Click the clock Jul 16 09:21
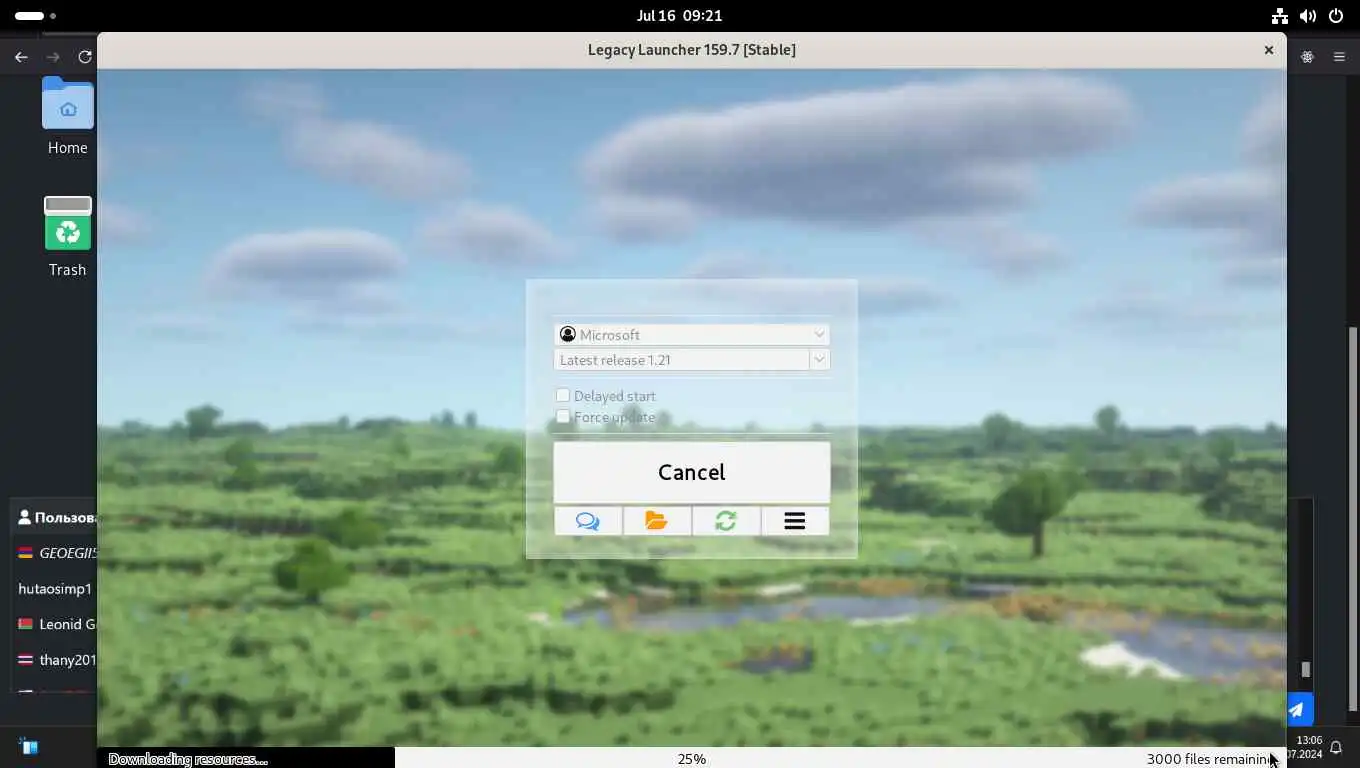The height and width of the screenshot is (768, 1360). 680,16
